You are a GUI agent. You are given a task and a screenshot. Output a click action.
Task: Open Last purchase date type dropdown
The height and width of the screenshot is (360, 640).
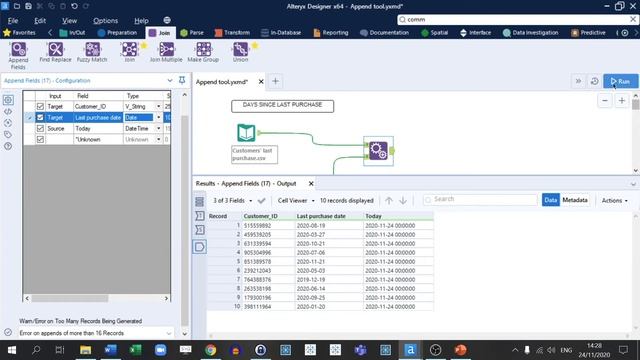tap(159, 118)
